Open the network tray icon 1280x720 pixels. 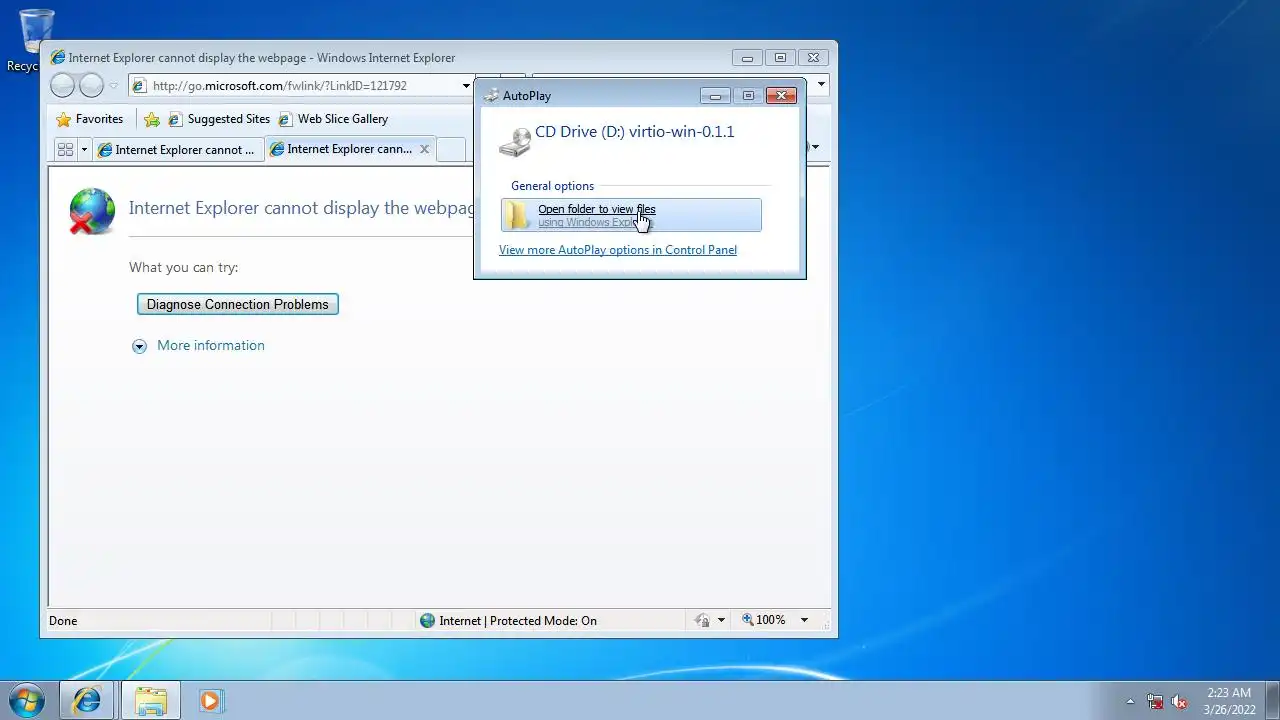pyautogui.click(x=1155, y=701)
